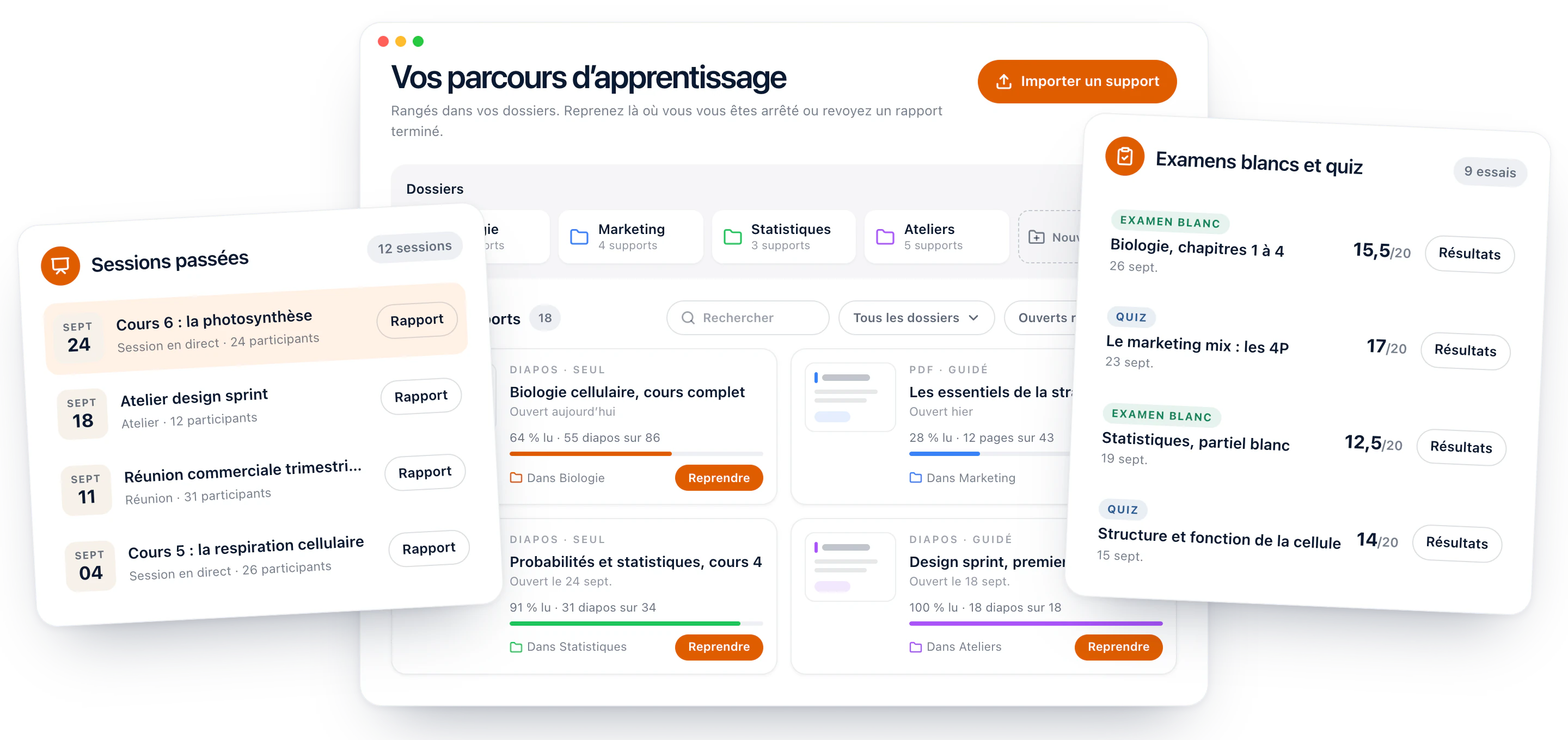Click the Probabilités et statistiques, cours 4 title
The image size is (1568, 740).
click(x=635, y=562)
